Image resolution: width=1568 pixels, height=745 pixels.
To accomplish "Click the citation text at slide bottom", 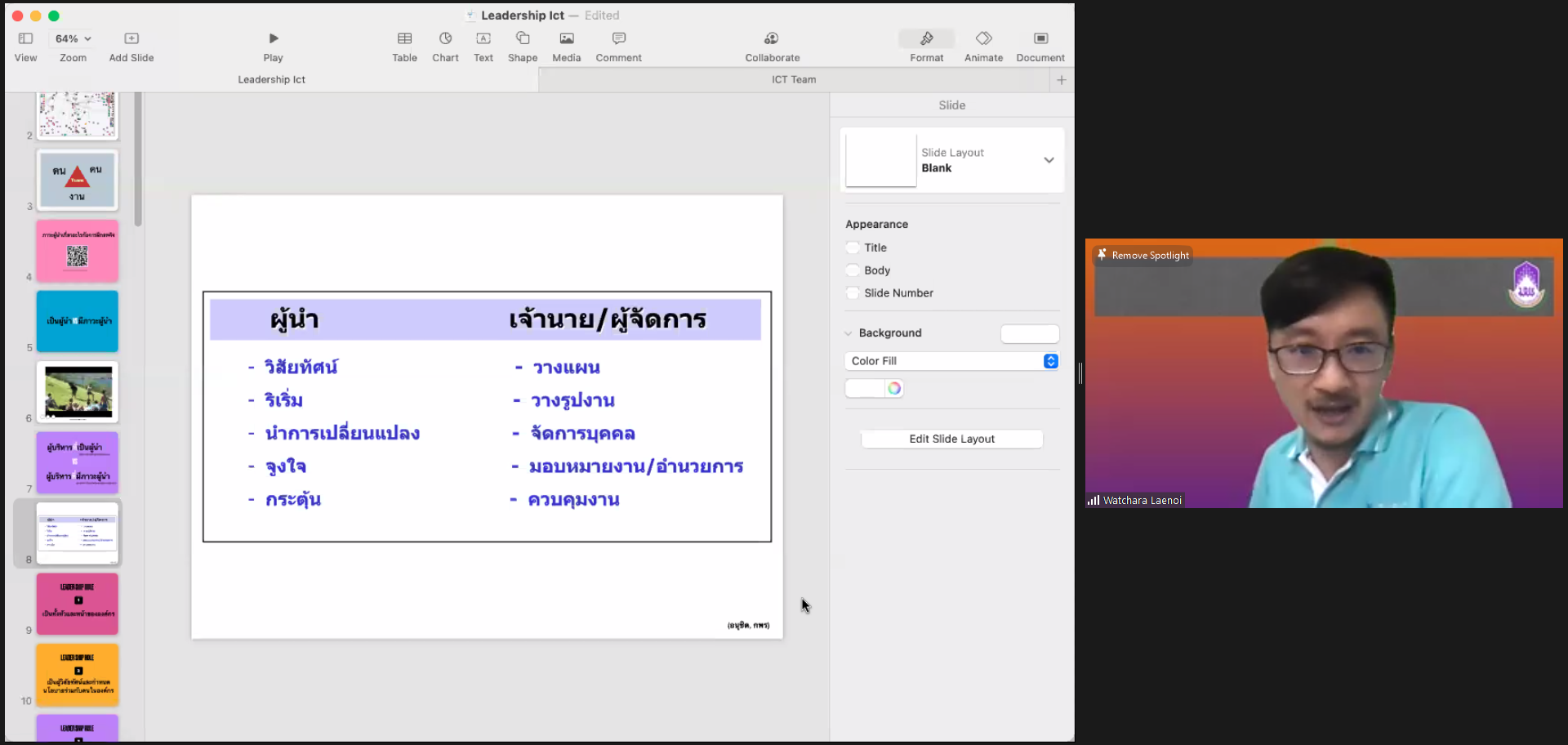I will (748, 626).
